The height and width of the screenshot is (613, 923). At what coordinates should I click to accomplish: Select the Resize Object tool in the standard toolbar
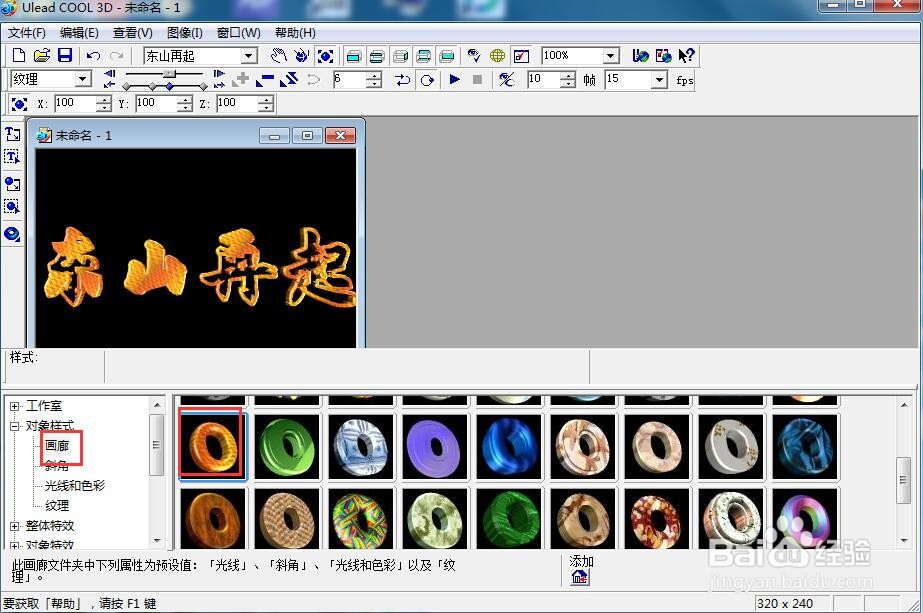click(x=325, y=56)
